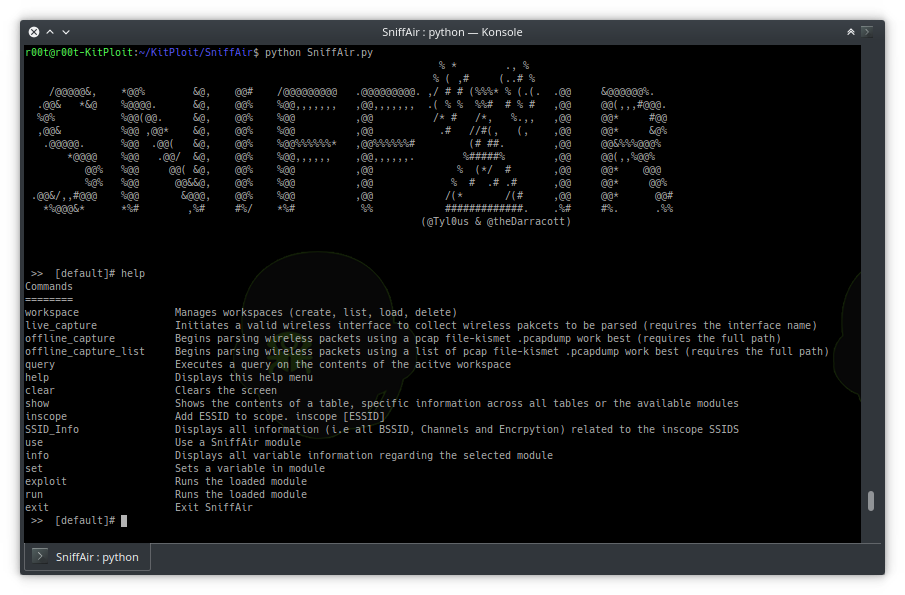Click the "Commands" heading text
The image size is (905, 595).
point(49,287)
